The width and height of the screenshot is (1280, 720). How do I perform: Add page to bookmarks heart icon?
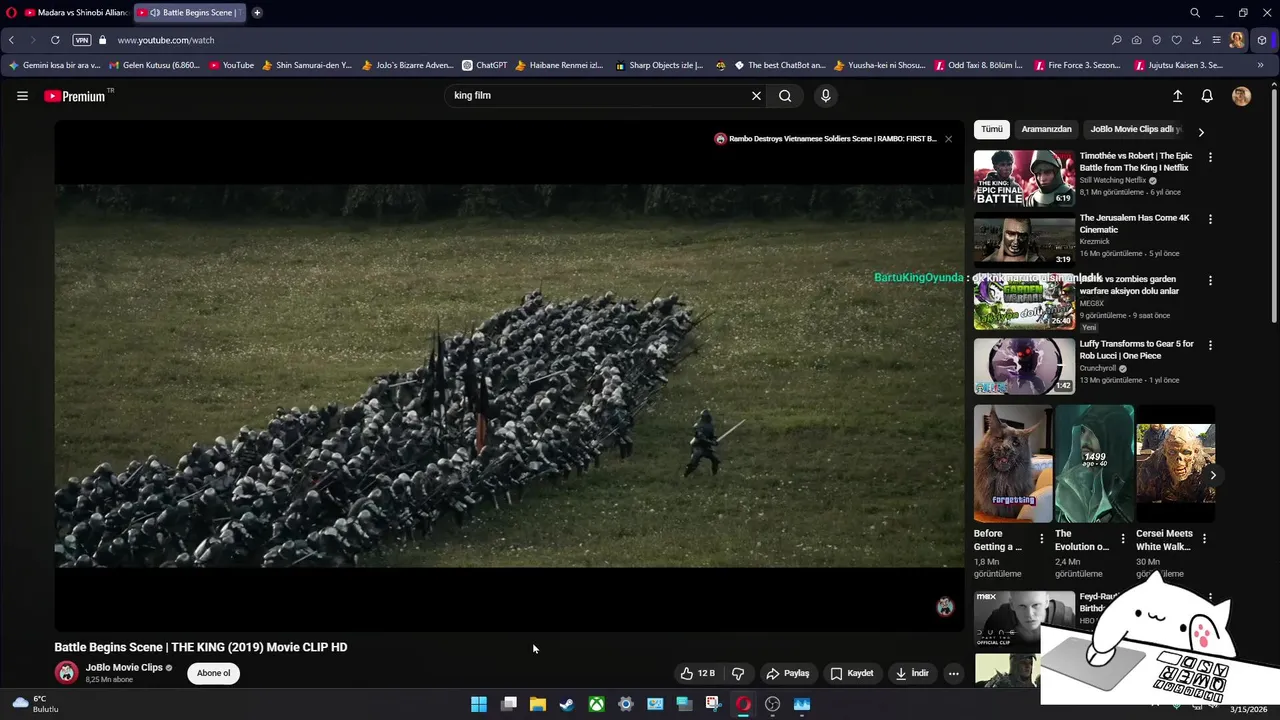pos(1176,40)
